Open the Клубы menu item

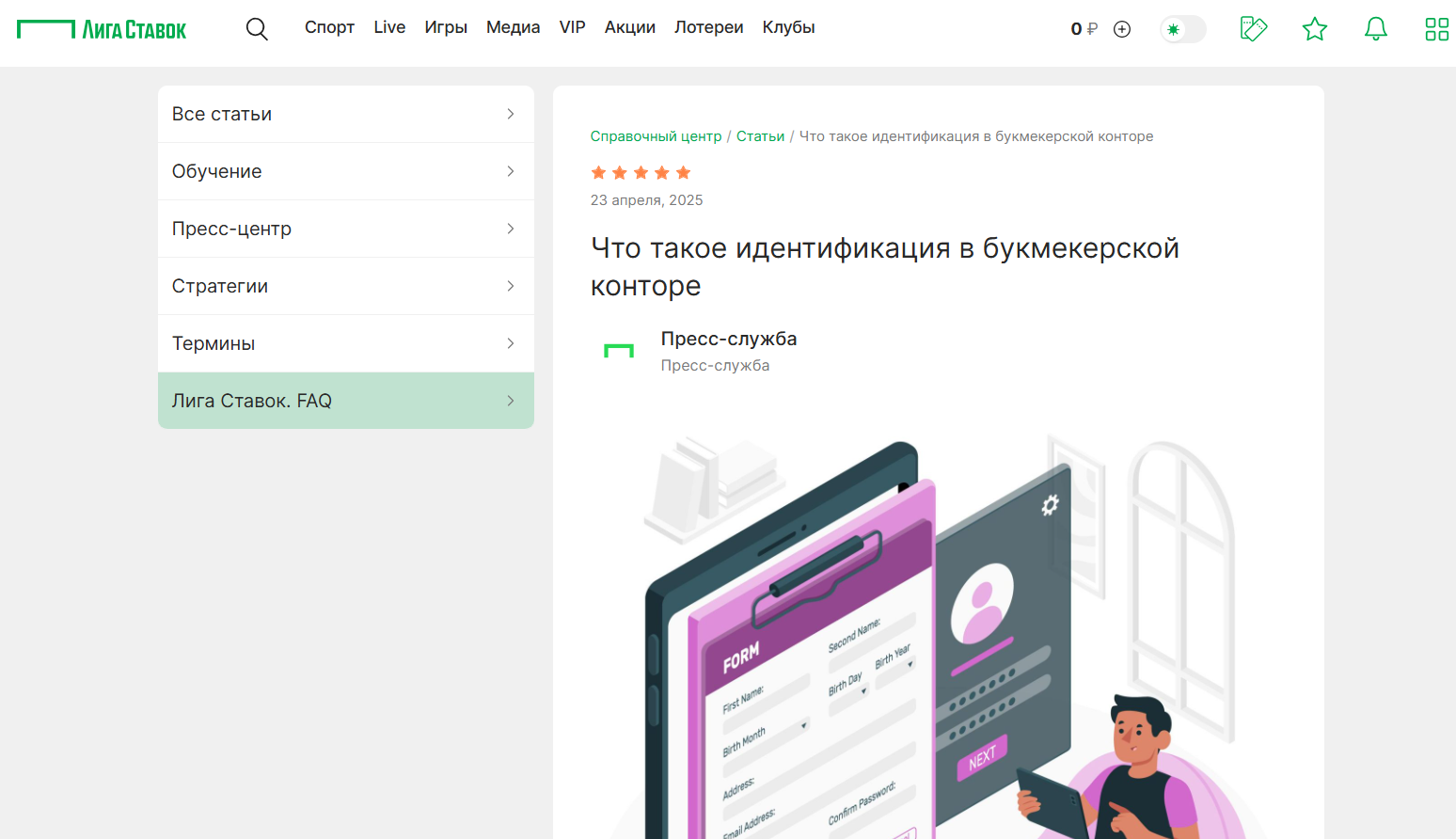tap(788, 27)
